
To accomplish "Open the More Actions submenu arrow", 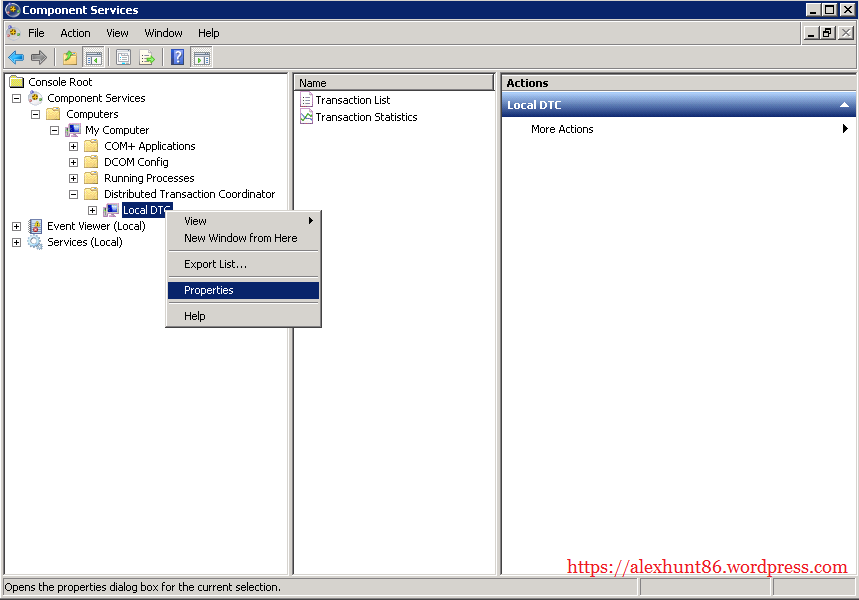I will [845, 128].
